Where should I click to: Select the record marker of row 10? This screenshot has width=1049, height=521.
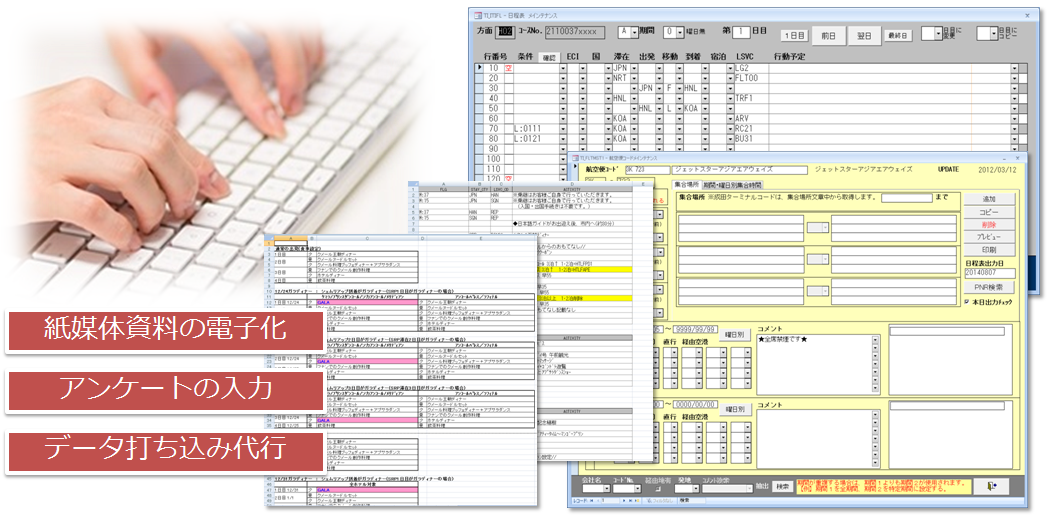[x=479, y=68]
